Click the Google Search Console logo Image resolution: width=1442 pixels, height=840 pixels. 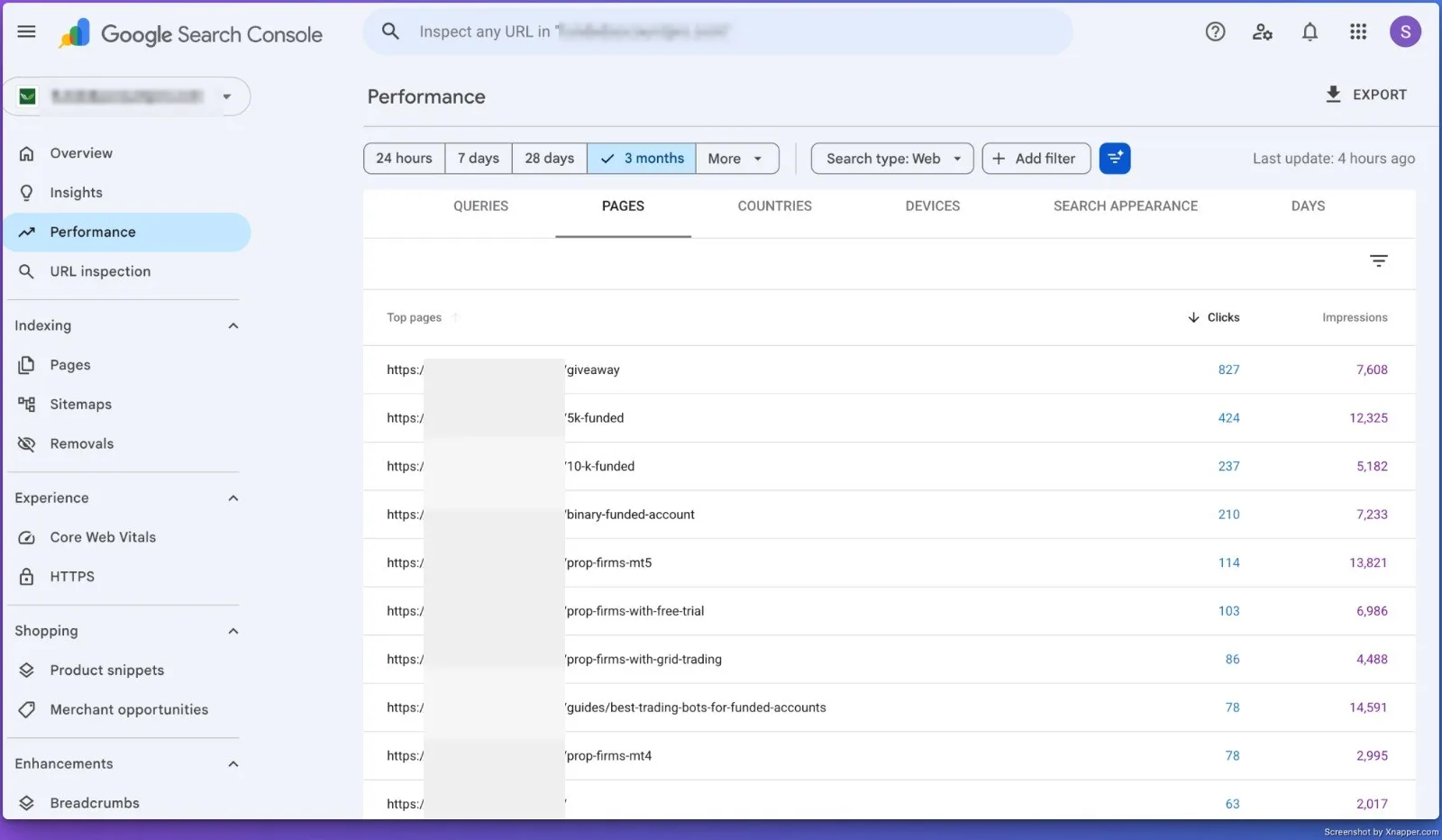191,33
